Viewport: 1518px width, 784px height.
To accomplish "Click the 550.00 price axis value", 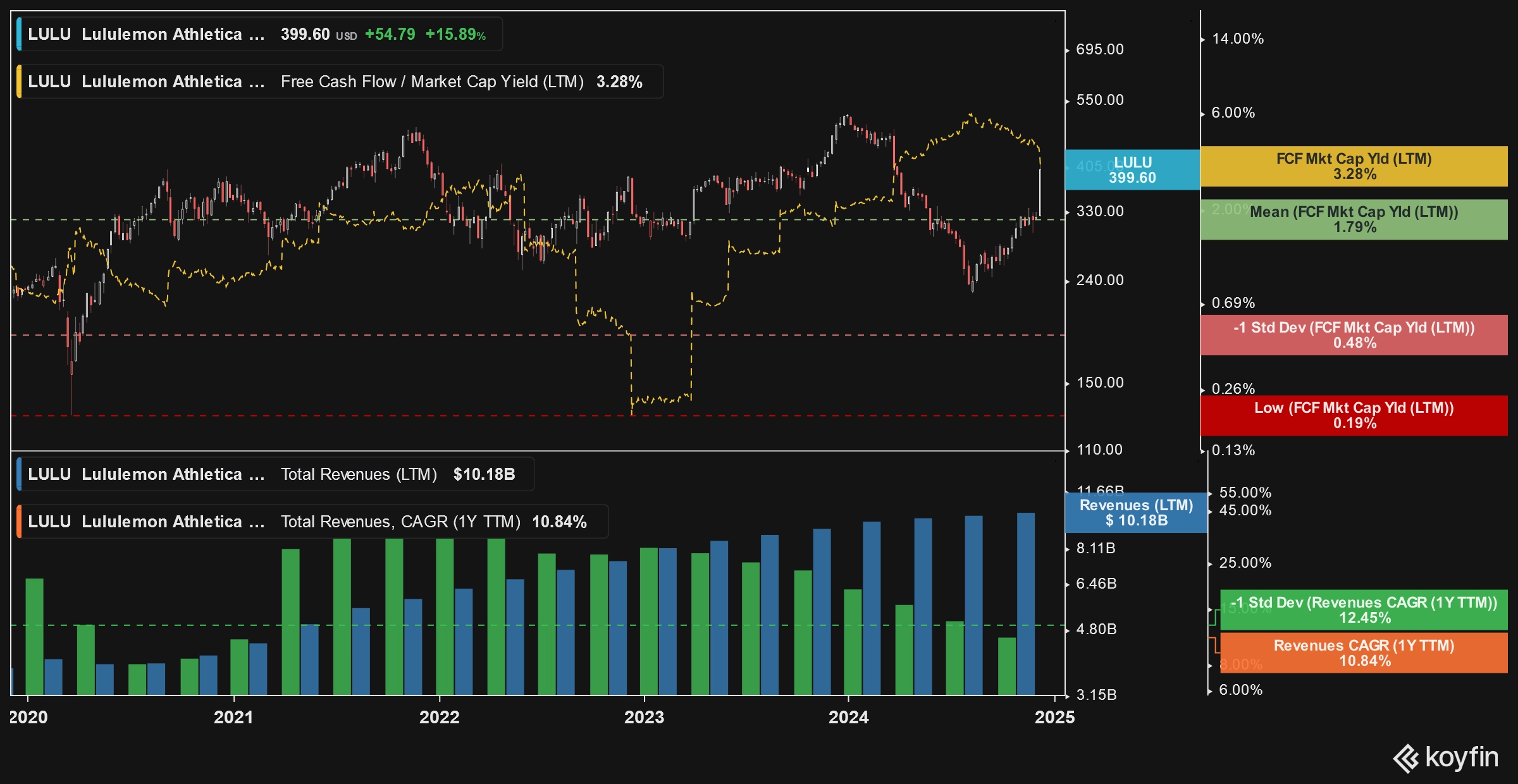I will (1100, 100).
